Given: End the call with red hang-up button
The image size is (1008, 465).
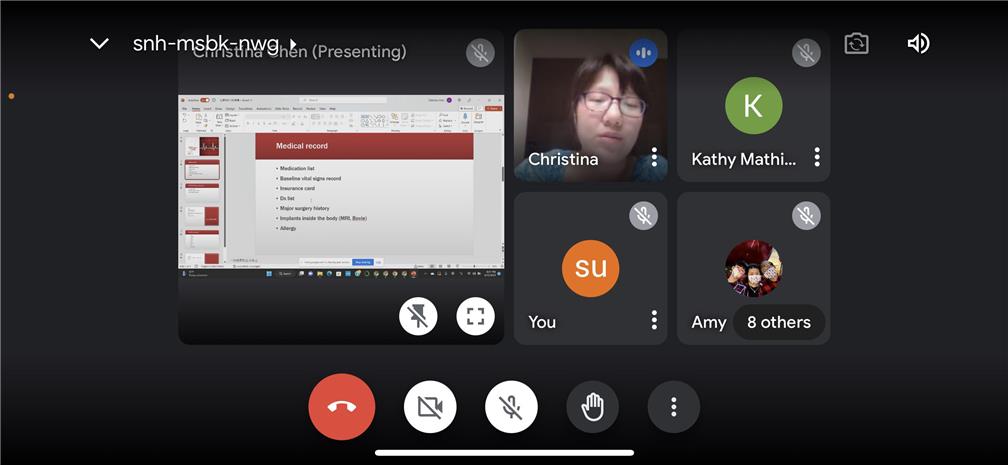Looking at the screenshot, I should tap(342, 407).
